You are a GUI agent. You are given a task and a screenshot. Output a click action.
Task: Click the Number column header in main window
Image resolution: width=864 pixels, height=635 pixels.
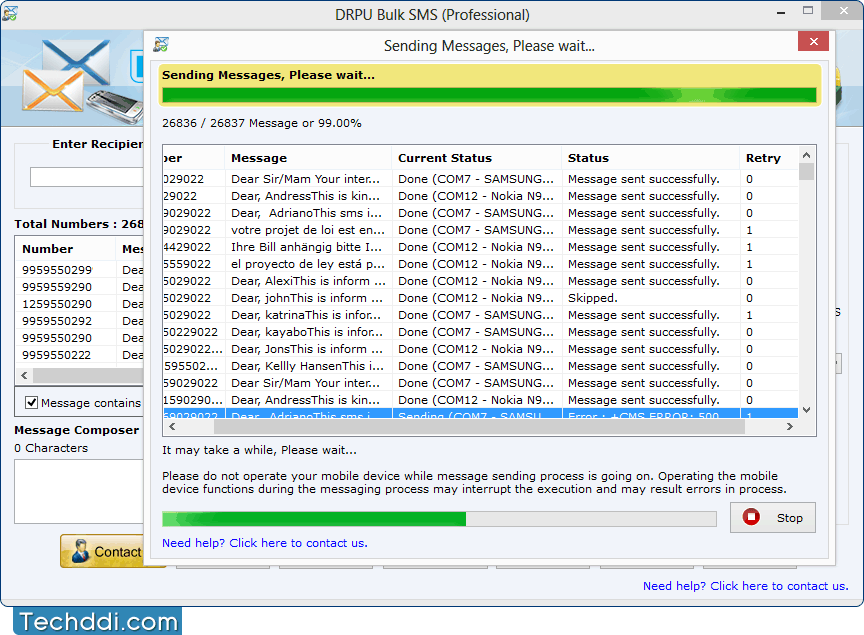pyautogui.click(x=65, y=249)
